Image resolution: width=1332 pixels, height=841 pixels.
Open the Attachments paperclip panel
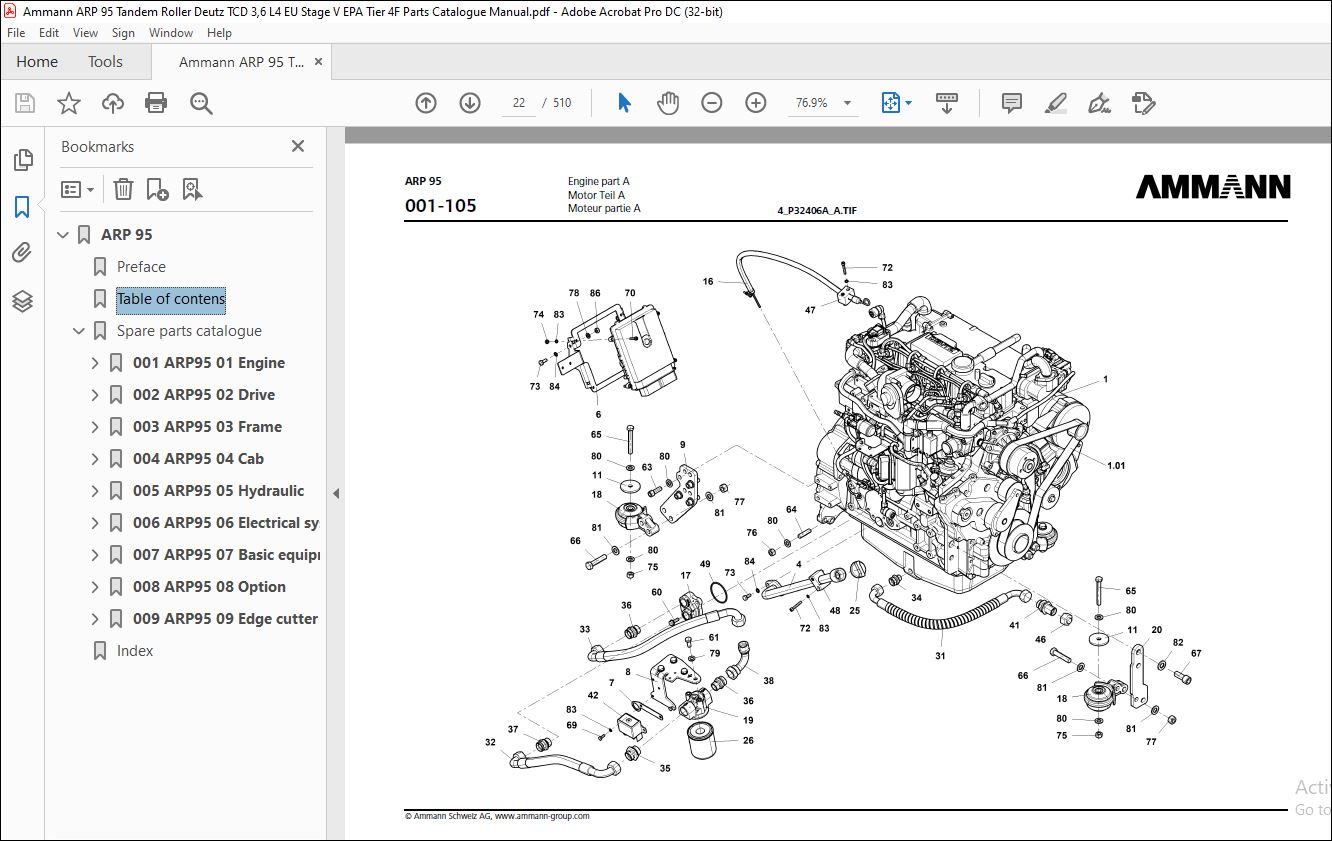[x=22, y=253]
